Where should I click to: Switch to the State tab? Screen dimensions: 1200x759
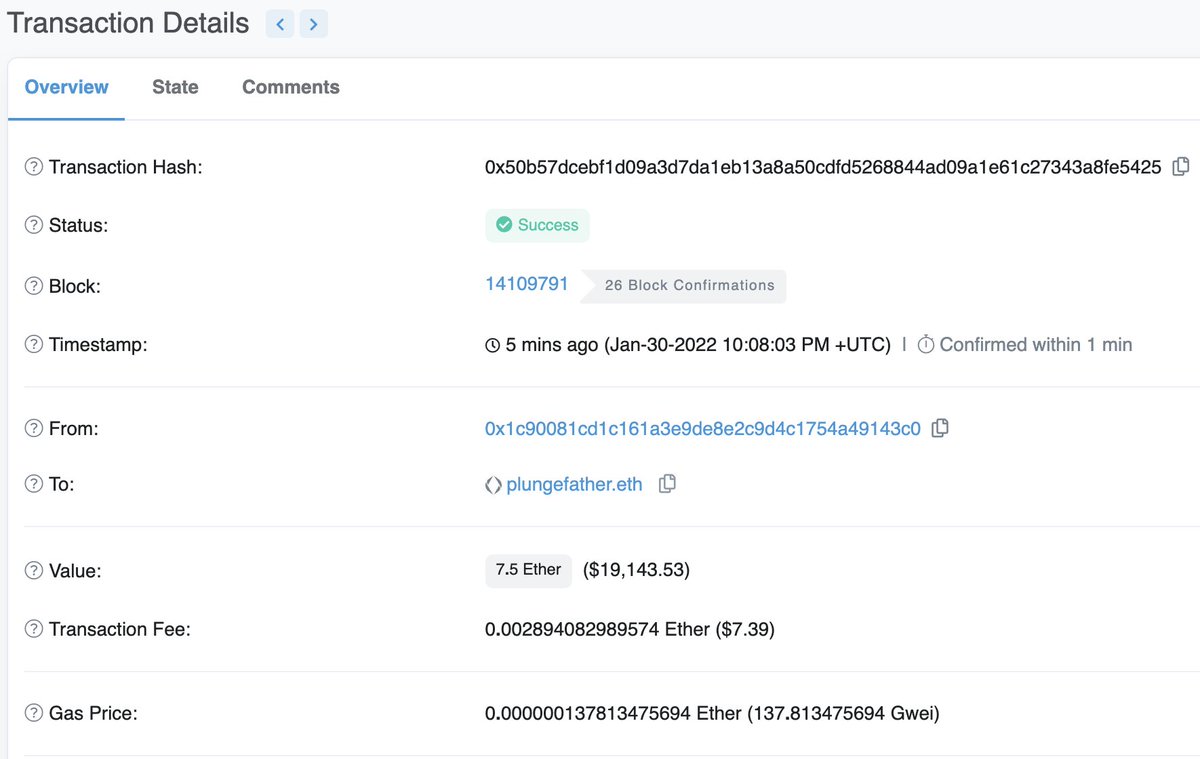[174, 87]
